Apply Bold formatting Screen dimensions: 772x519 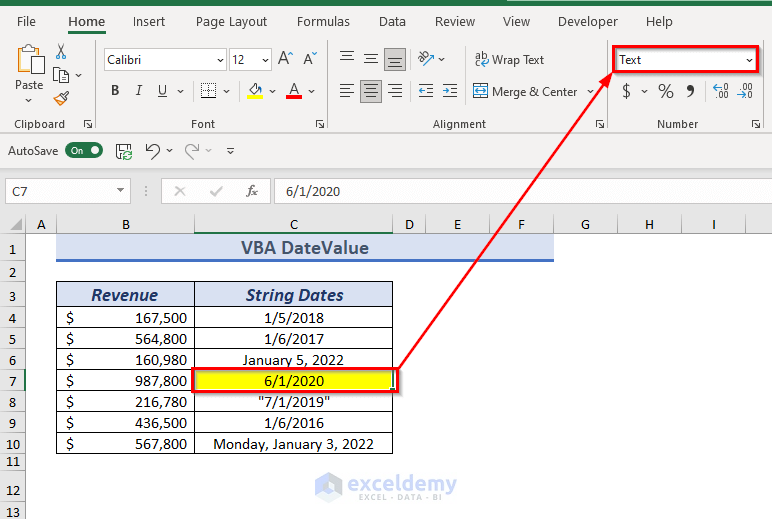point(115,91)
